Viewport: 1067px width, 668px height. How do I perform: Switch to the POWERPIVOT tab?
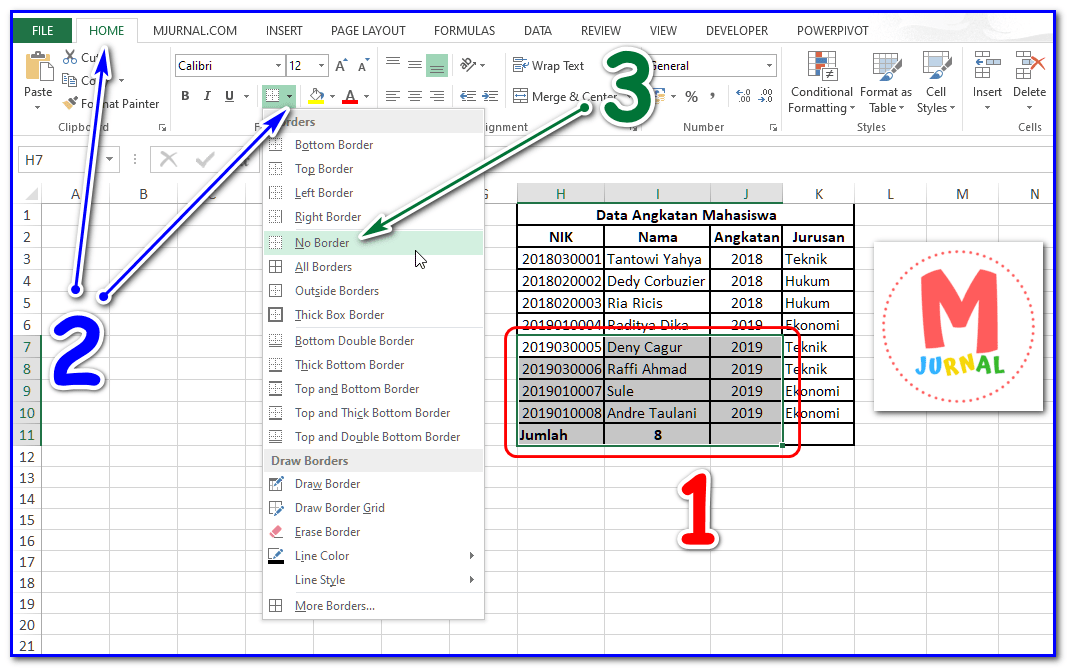pyautogui.click(x=832, y=31)
